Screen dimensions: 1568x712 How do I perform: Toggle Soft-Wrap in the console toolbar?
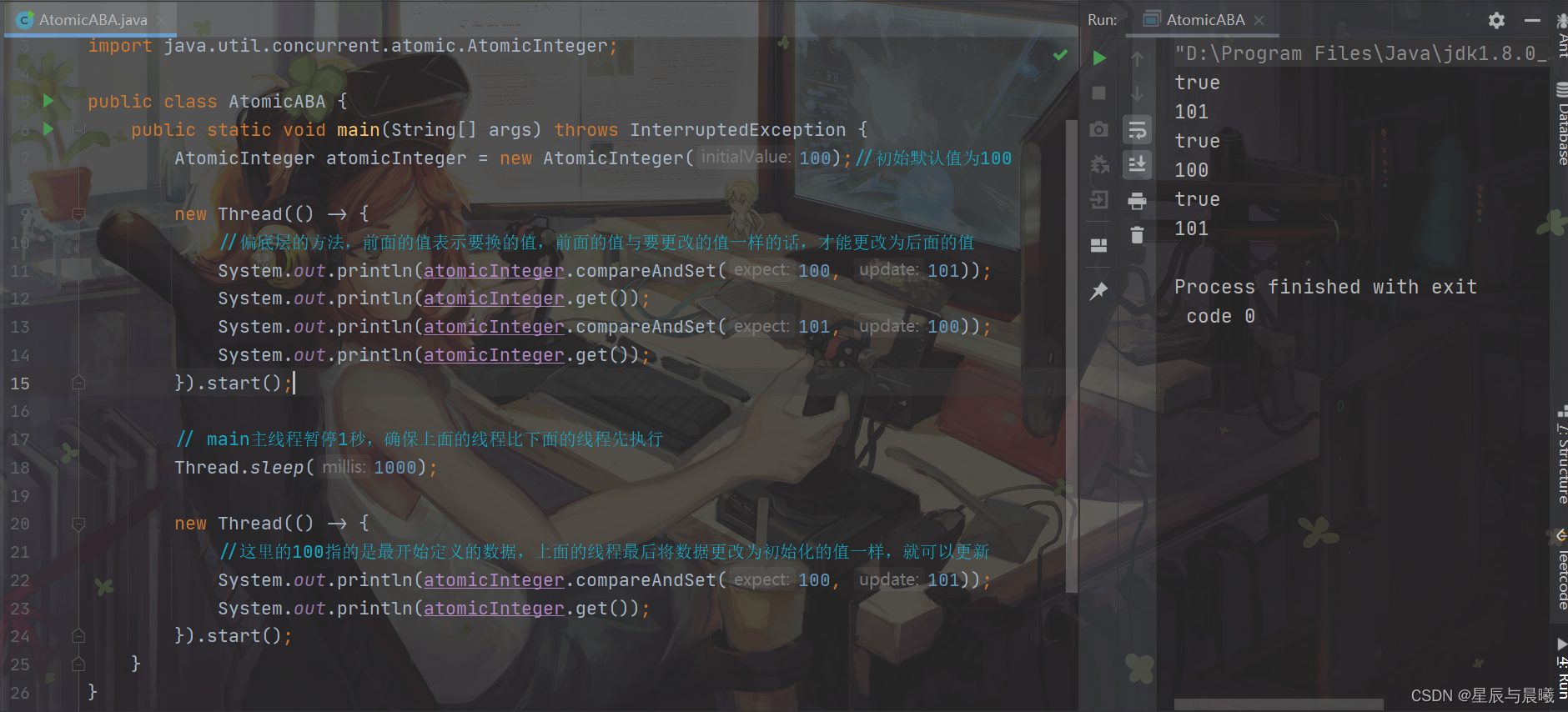click(1137, 129)
